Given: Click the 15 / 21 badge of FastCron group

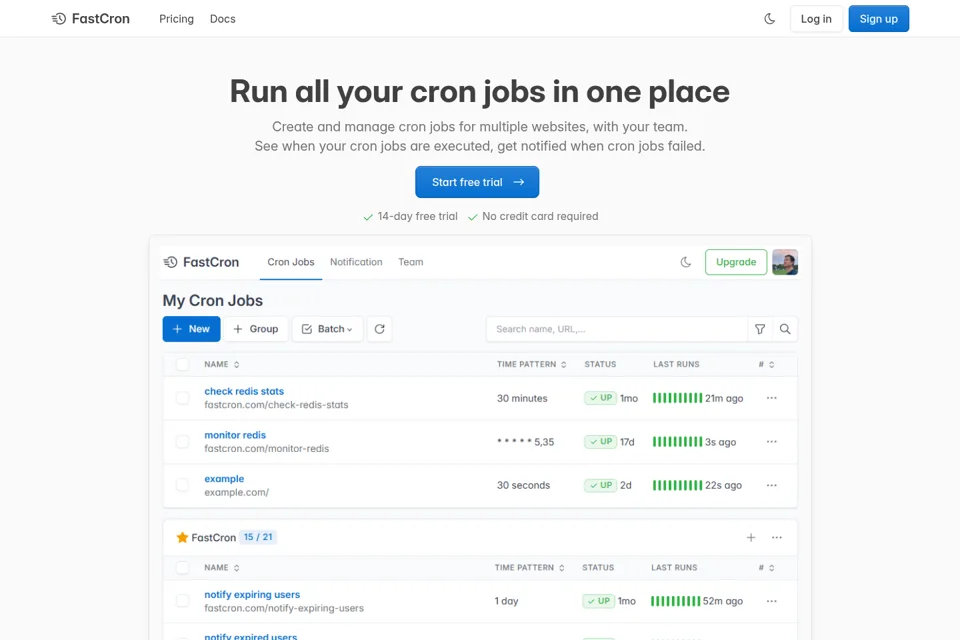Looking at the screenshot, I should 258,537.
